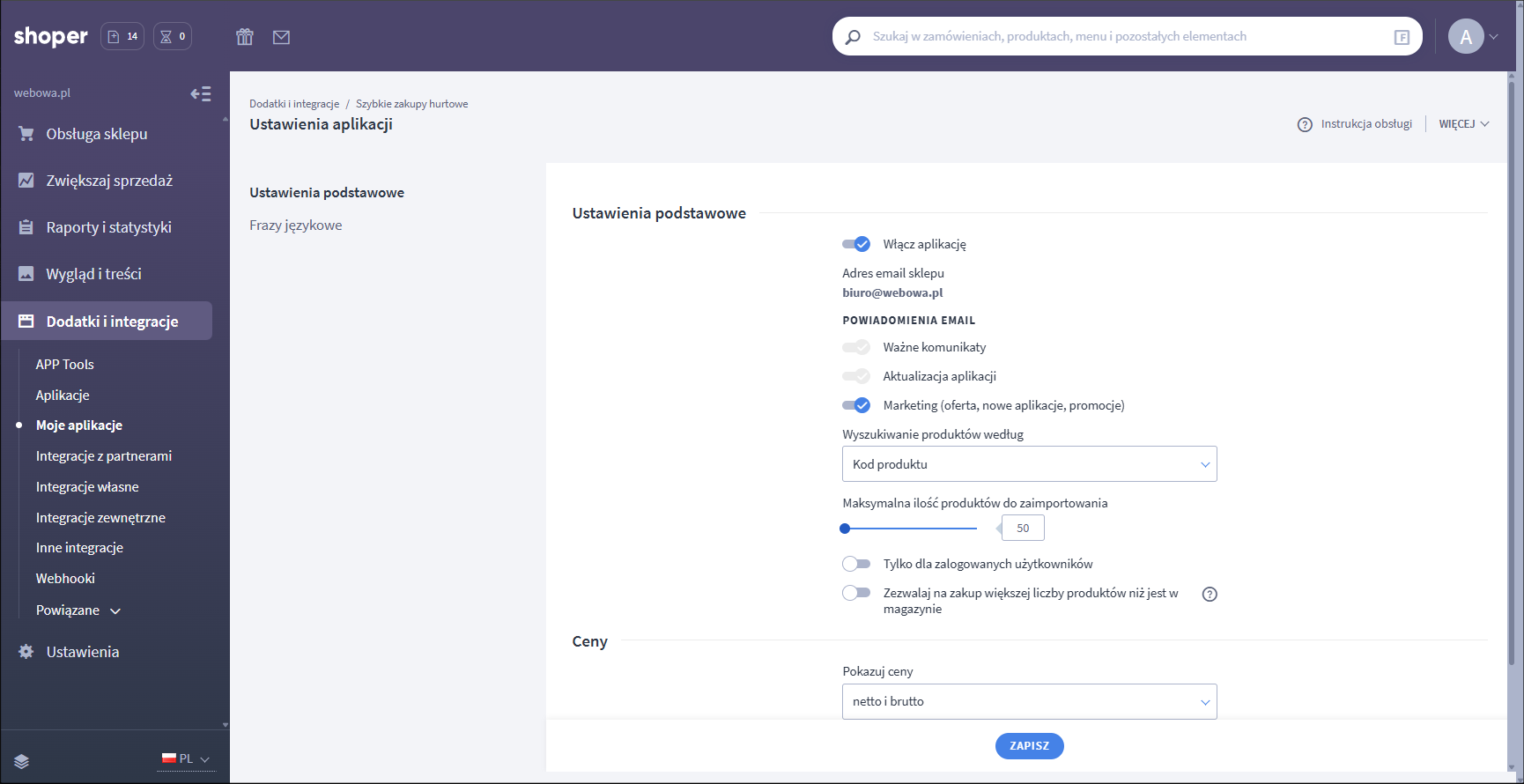Go to Integracje z partnerami menu item
This screenshot has height=784, width=1524.
click(x=104, y=456)
